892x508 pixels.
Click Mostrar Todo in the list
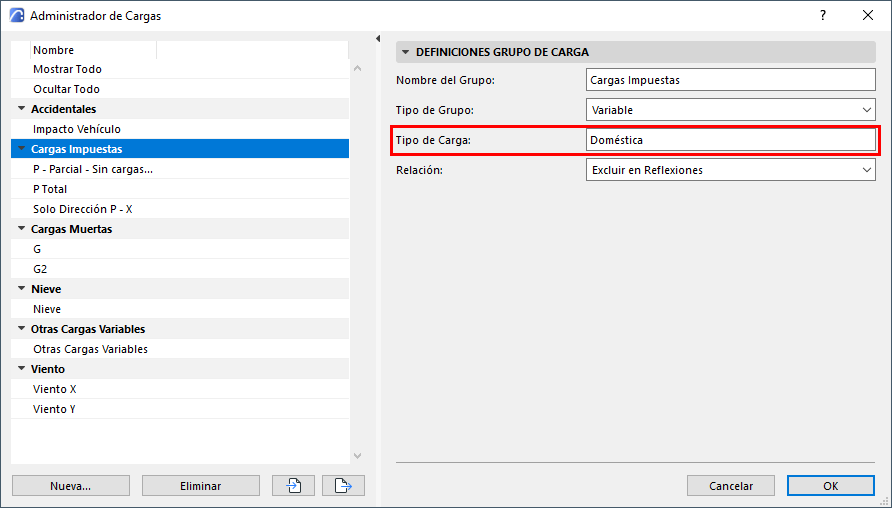pyautogui.click(x=67, y=69)
